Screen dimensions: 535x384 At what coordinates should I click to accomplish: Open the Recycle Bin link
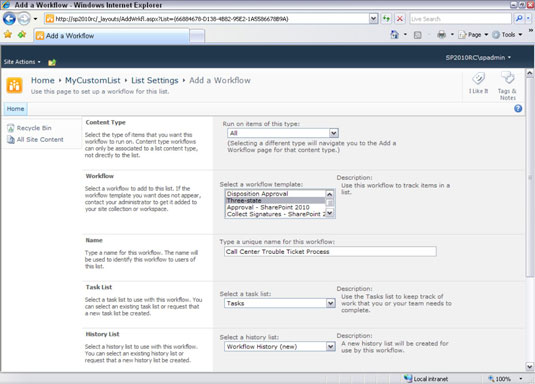point(34,128)
